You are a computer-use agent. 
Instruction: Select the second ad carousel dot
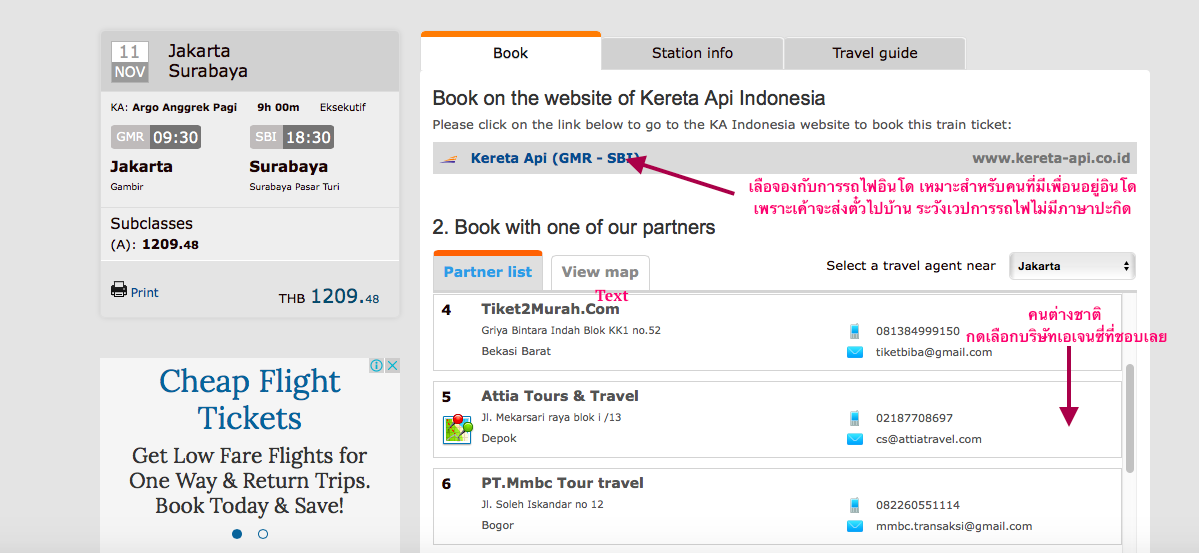coord(263,534)
